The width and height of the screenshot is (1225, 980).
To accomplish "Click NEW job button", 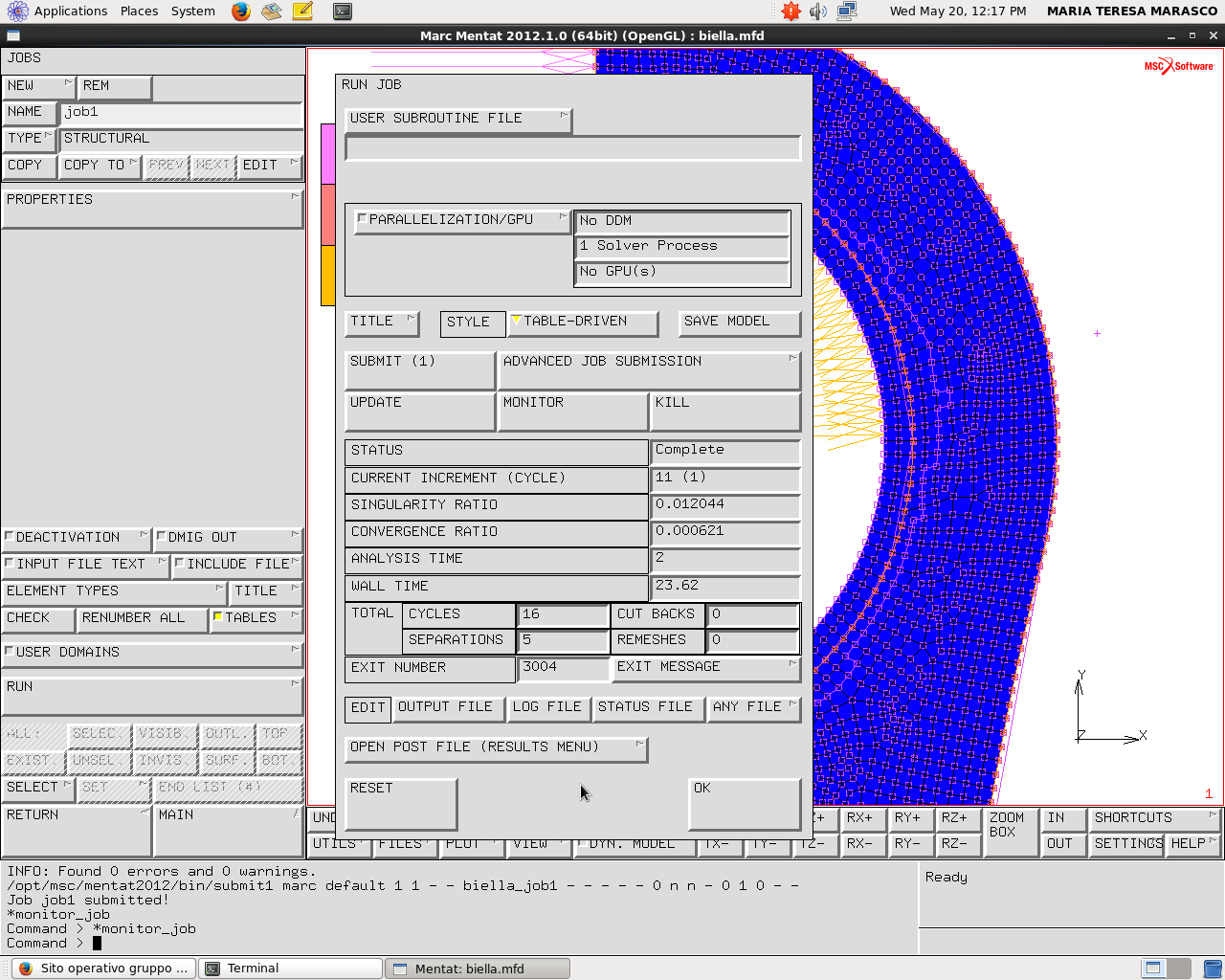I will coord(38,87).
